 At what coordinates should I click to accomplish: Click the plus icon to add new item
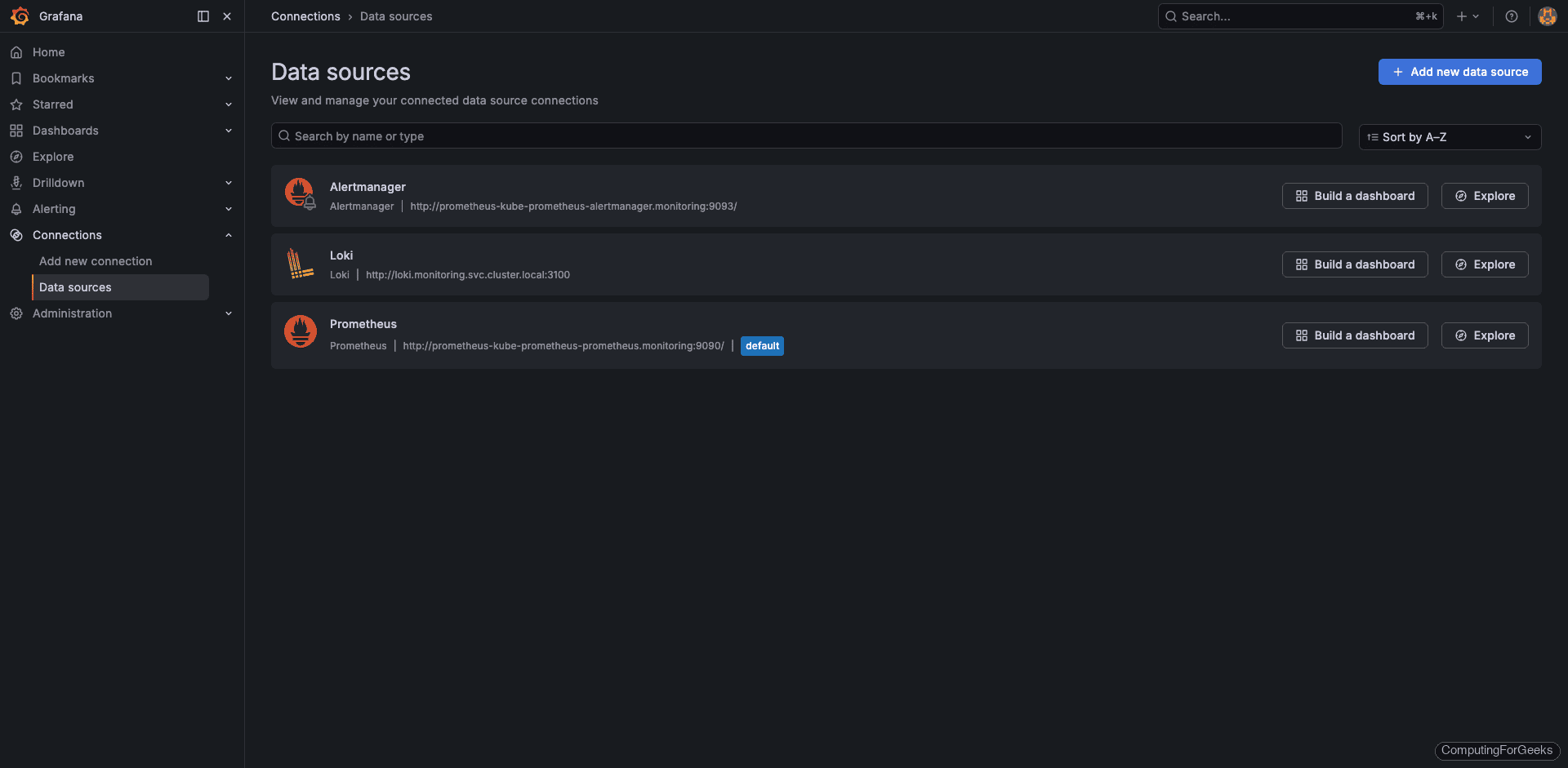pyautogui.click(x=1460, y=16)
